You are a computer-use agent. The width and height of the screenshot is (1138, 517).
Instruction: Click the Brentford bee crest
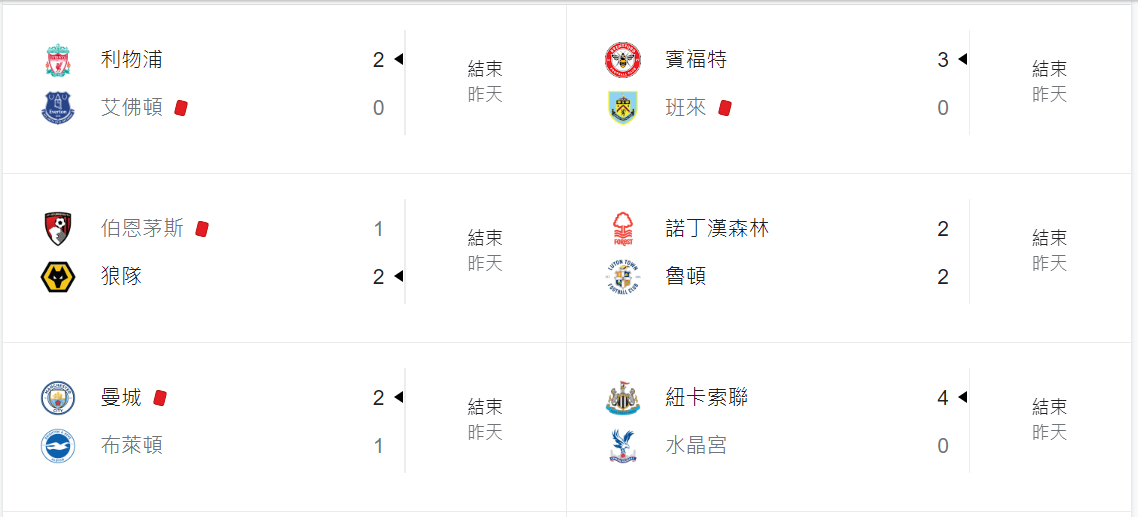[623, 60]
